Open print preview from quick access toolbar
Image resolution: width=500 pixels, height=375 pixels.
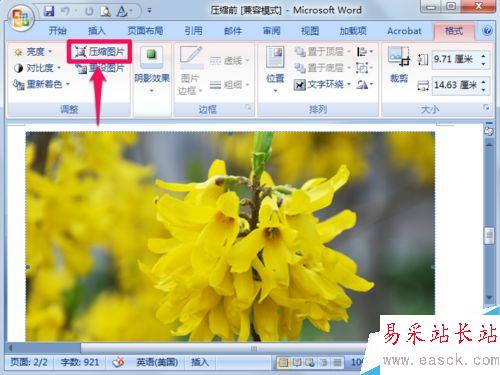click(x=105, y=12)
